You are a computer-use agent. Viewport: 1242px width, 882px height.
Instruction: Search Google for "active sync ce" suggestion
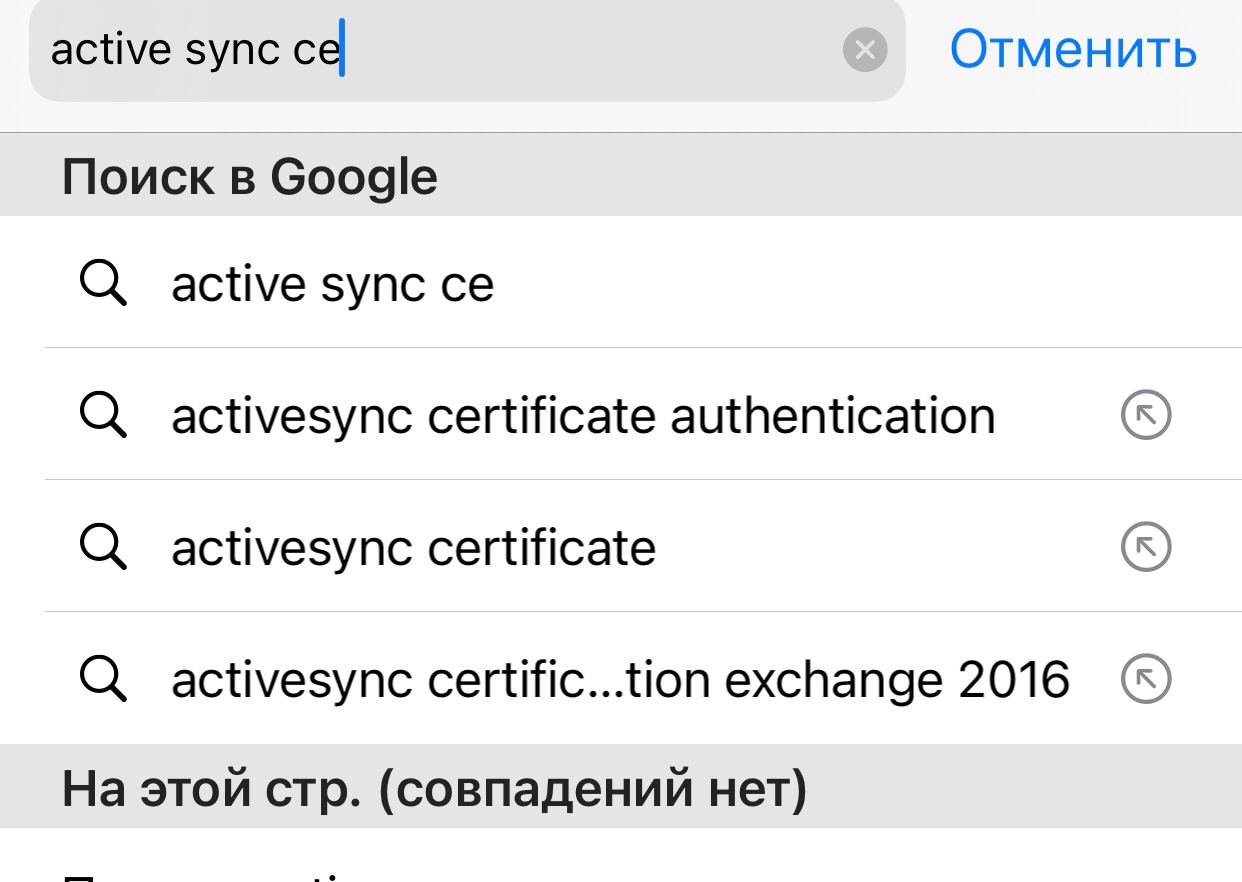coord(332,285)
